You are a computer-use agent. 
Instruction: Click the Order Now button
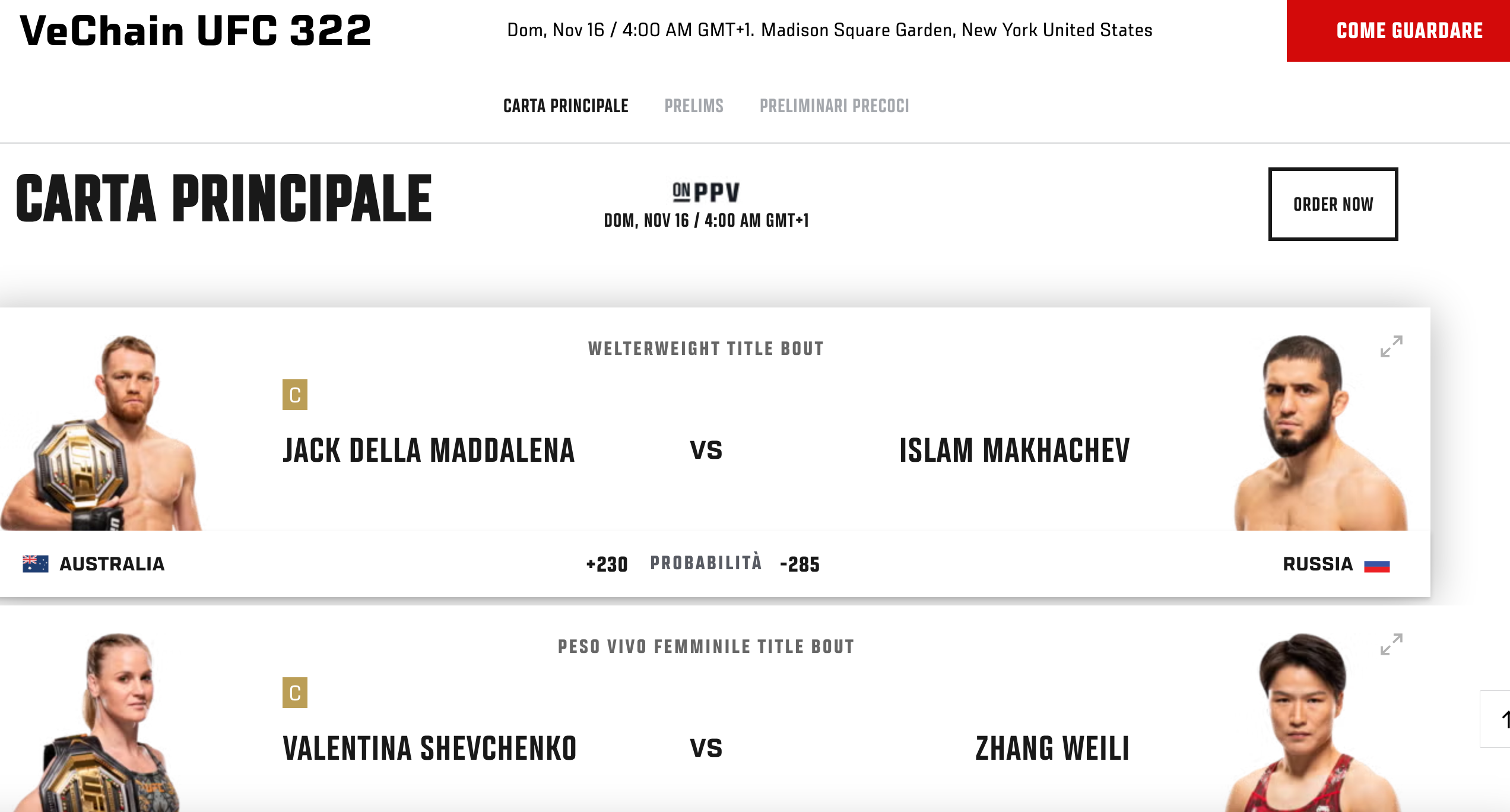tap(1333, 204)
